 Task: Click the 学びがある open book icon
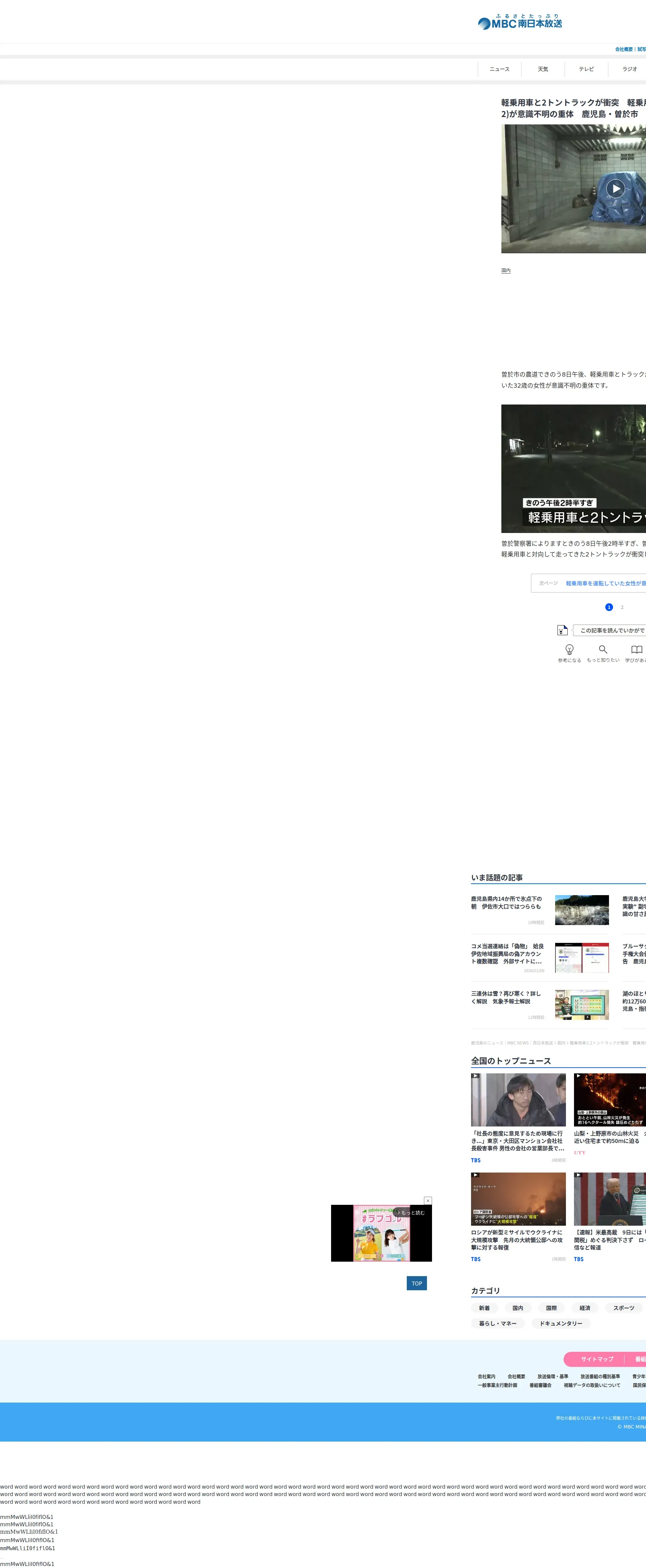tap(636, 649)
